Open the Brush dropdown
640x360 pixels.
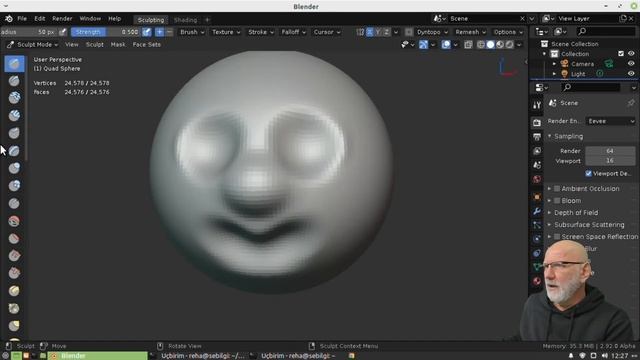click(192, 32)
